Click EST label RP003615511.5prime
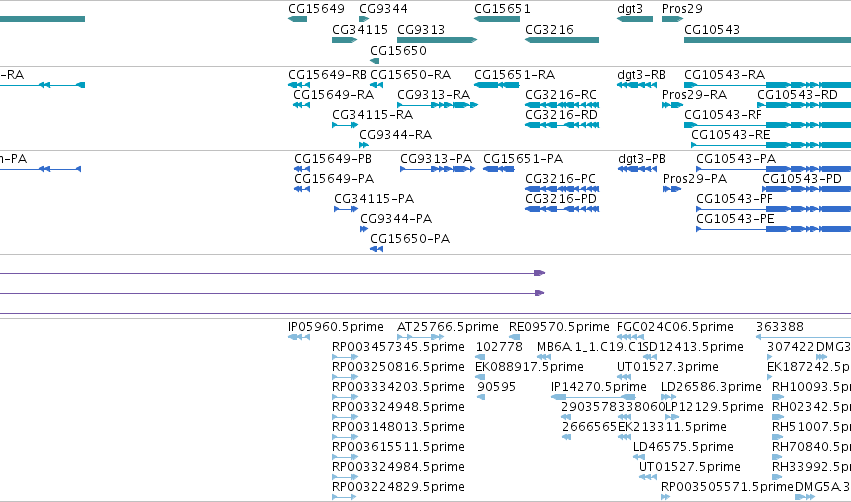 [398, 448]
